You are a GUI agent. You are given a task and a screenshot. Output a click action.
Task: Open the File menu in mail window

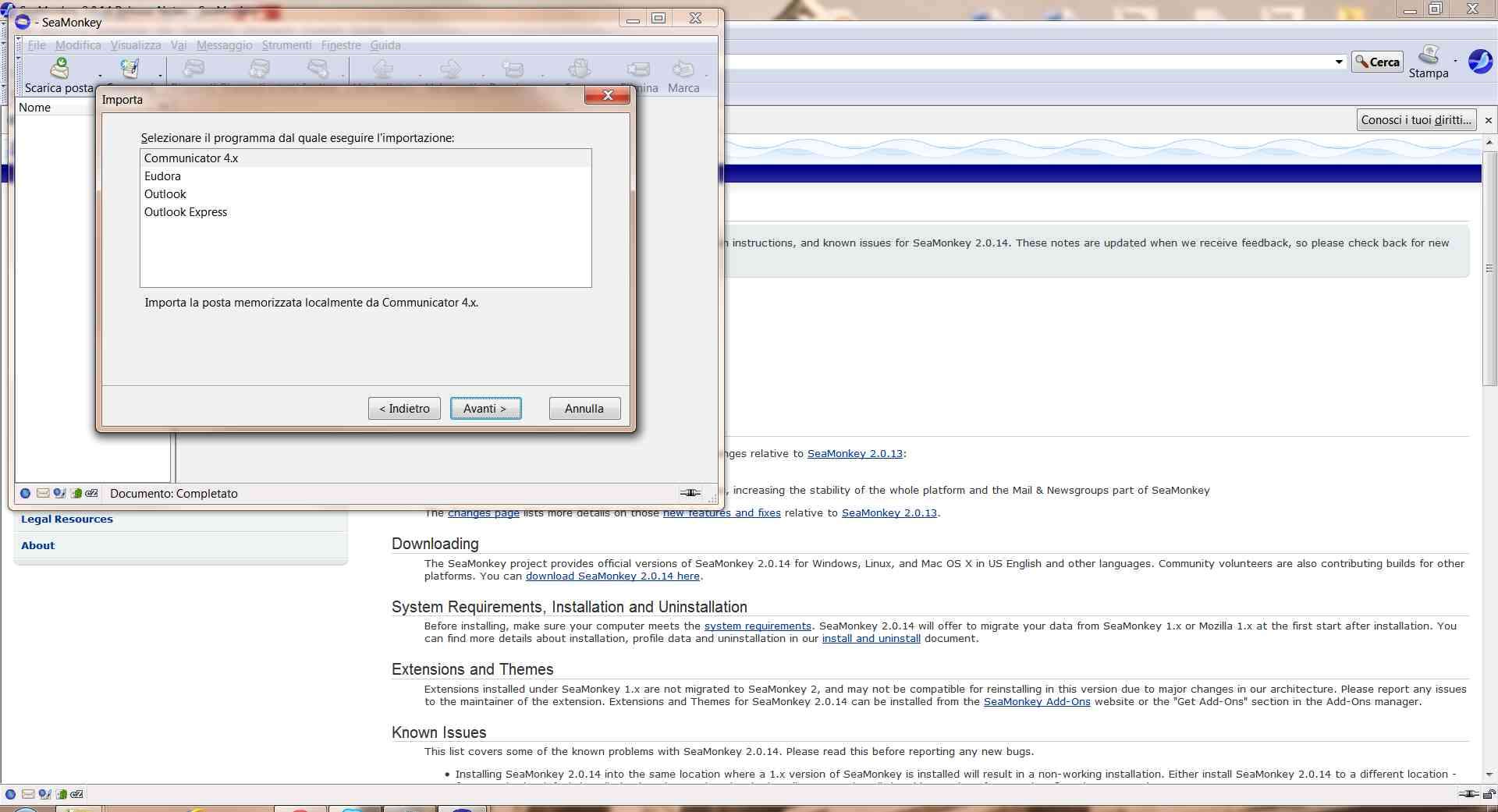(37, 45)
